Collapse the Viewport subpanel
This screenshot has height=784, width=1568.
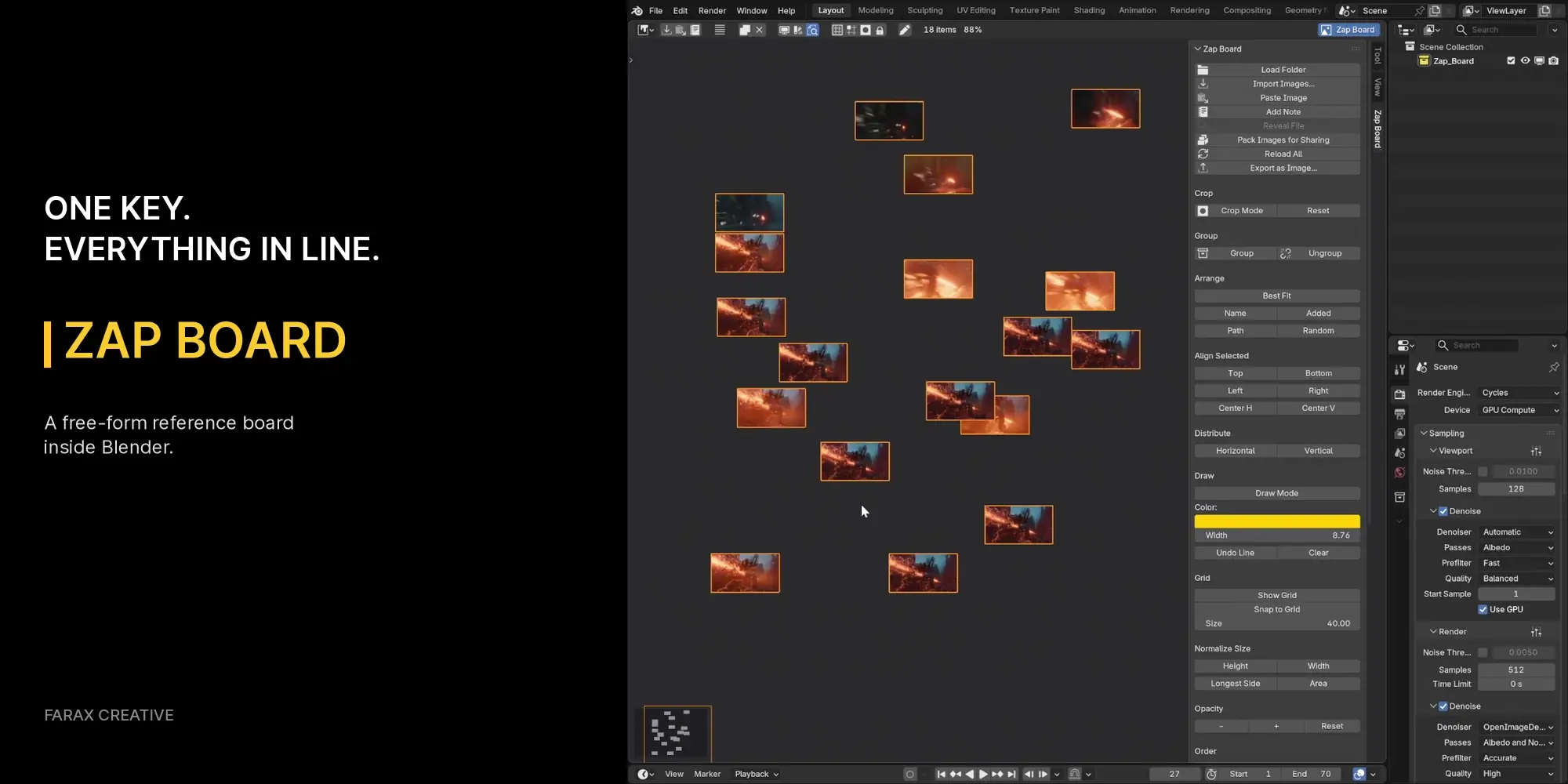click(1451, 452)
